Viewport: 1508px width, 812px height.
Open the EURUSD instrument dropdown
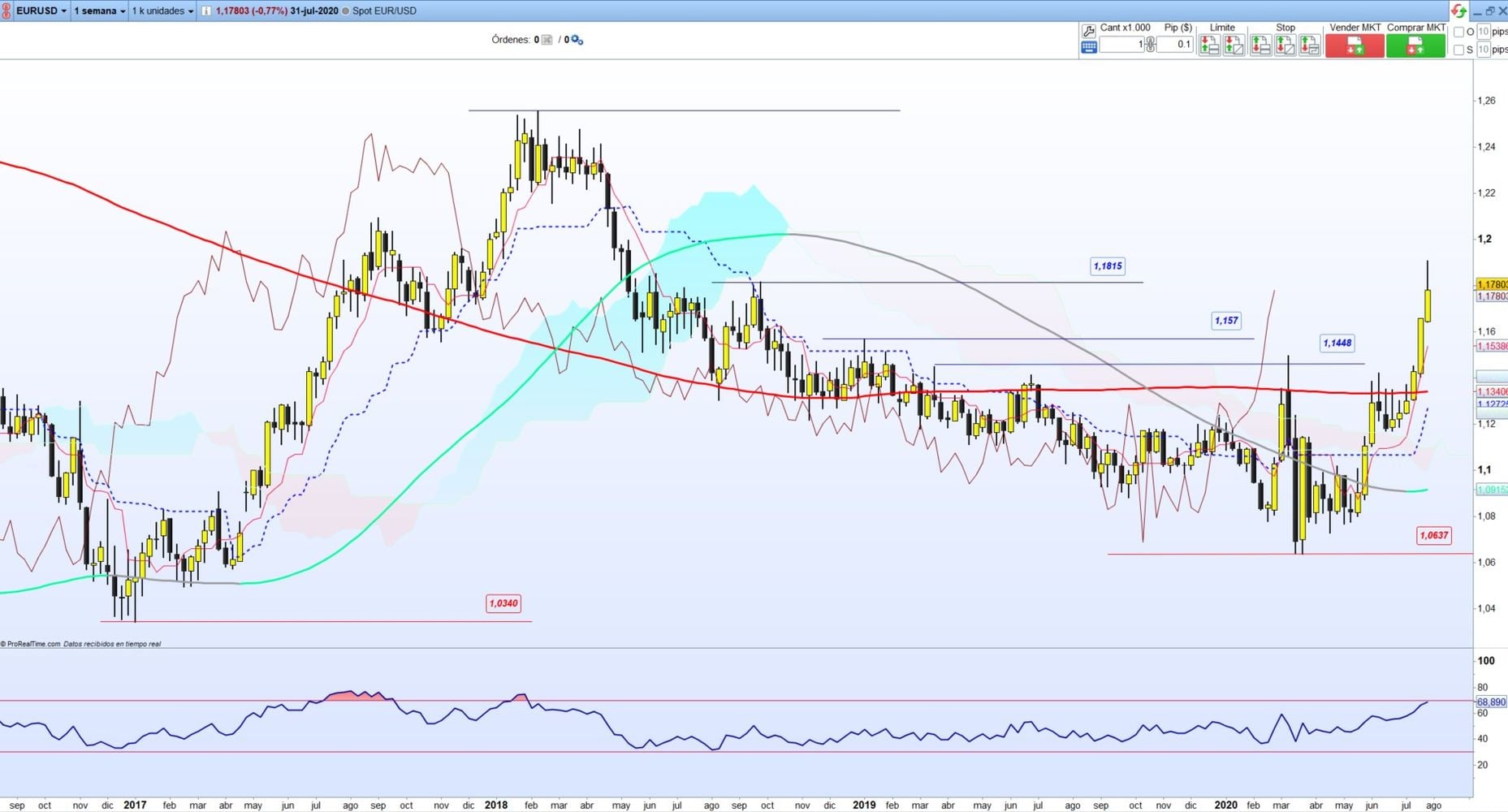point(42,11)
